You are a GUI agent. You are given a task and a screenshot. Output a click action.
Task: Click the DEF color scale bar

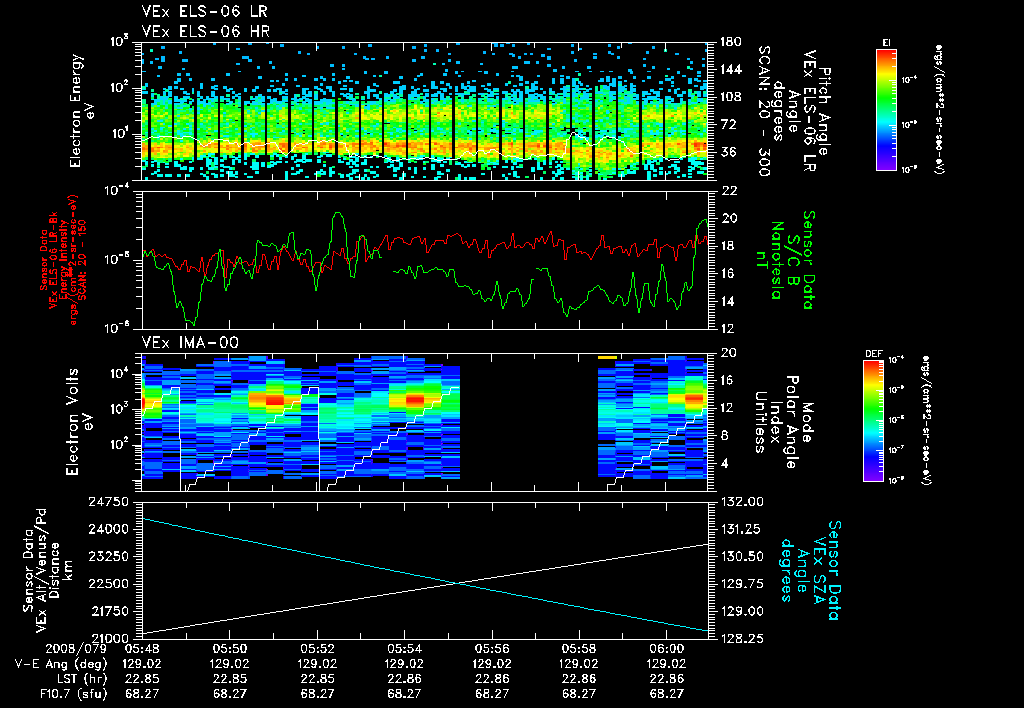coord(874,421)
